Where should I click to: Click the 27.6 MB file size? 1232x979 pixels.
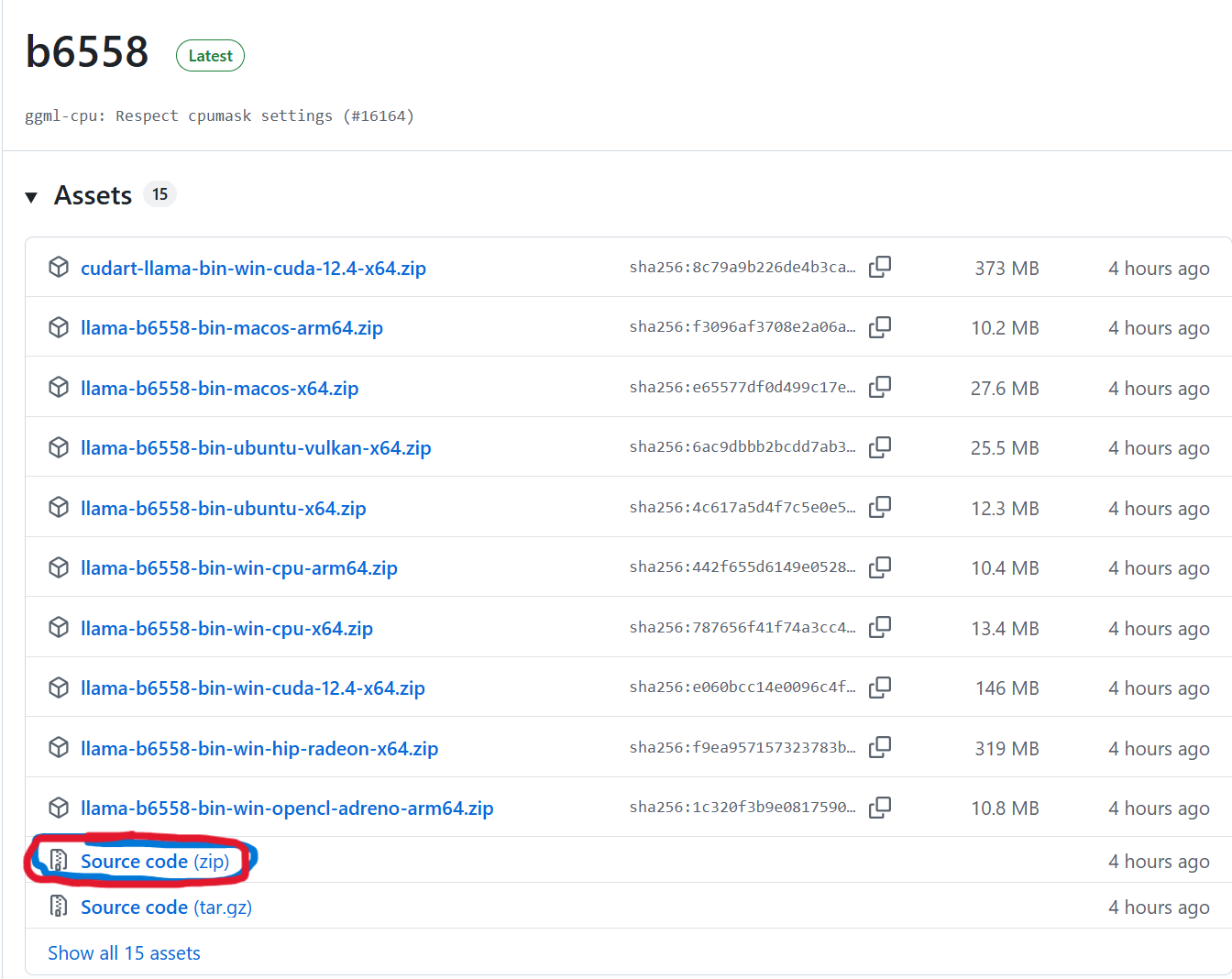pos(1005,389)
